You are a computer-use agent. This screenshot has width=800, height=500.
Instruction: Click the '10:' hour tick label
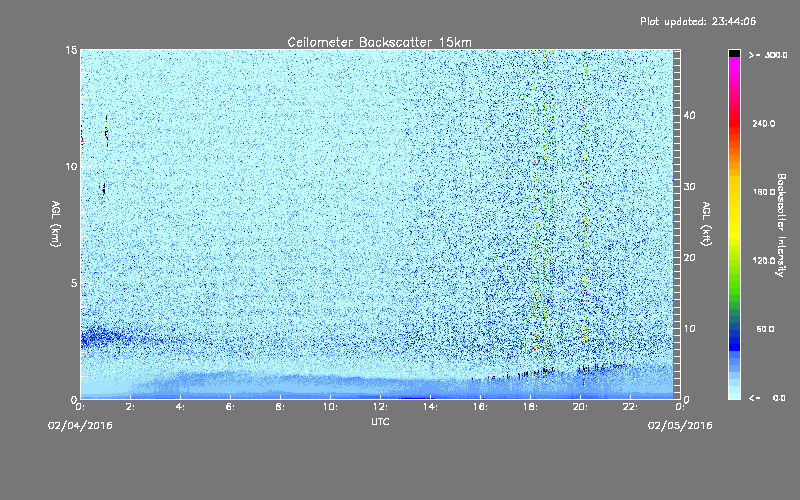tap(330, 407)
